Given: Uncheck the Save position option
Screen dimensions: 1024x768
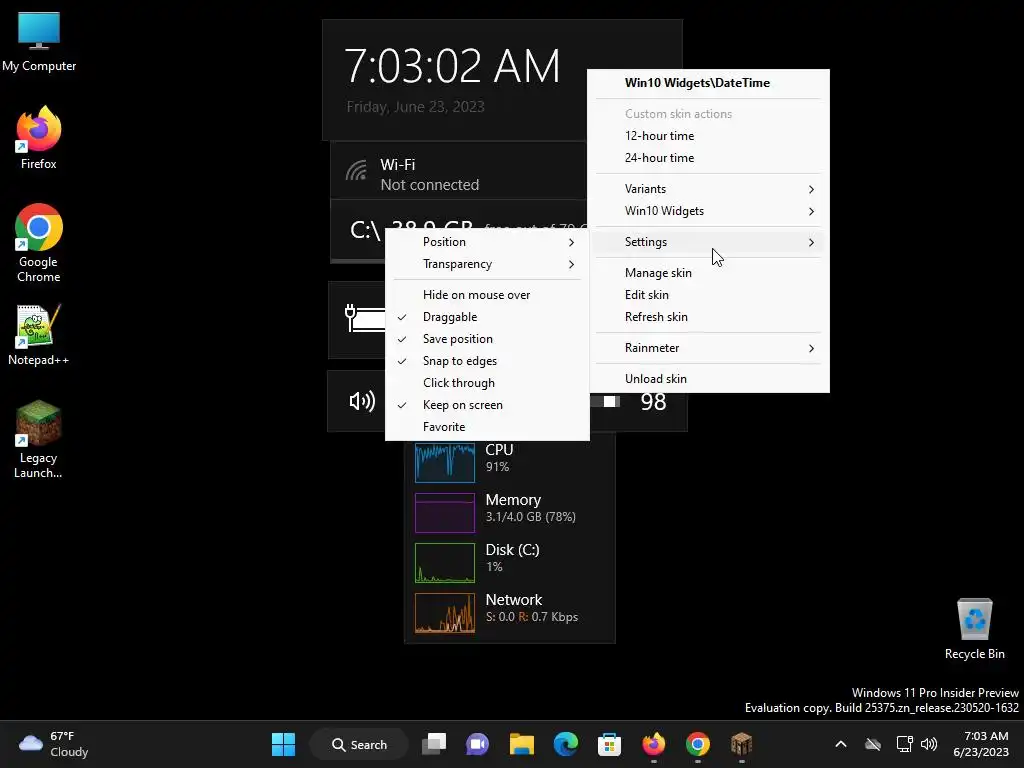Looking at the screenshot, I should [x=487, y=339].
